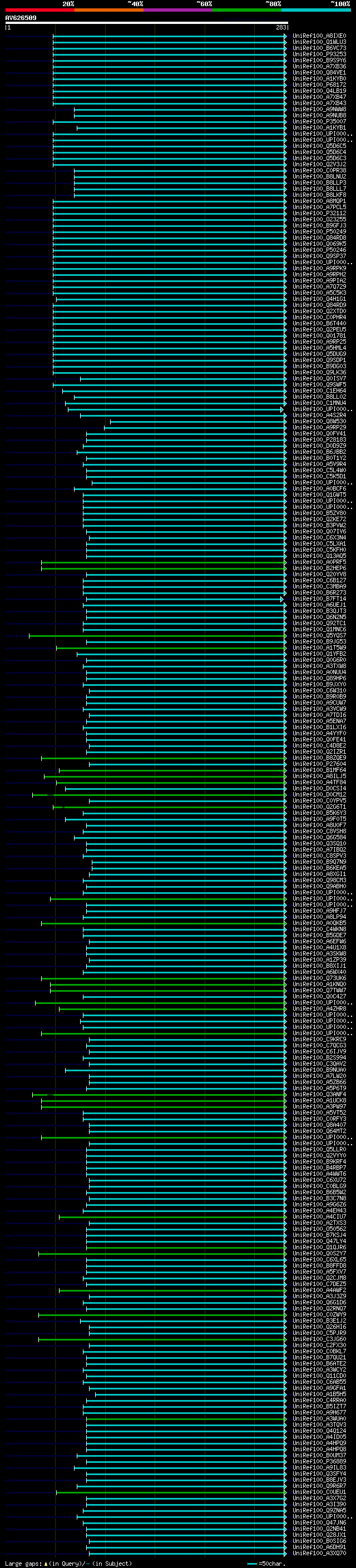Select the UniRef100_A9NWW8 label

[x=319, y=110]
